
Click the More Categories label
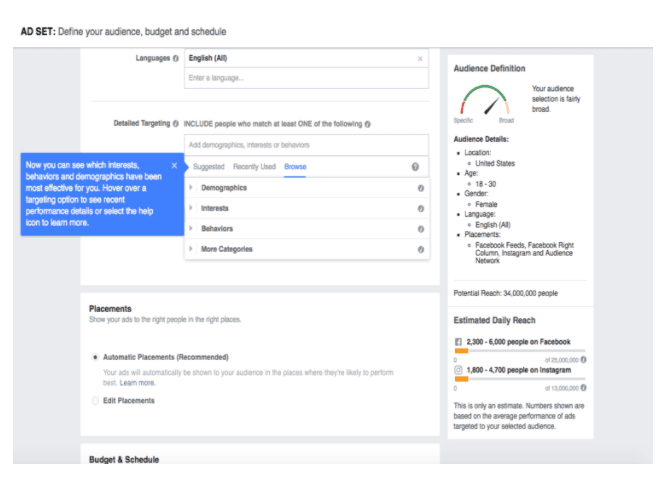point(227,249)
